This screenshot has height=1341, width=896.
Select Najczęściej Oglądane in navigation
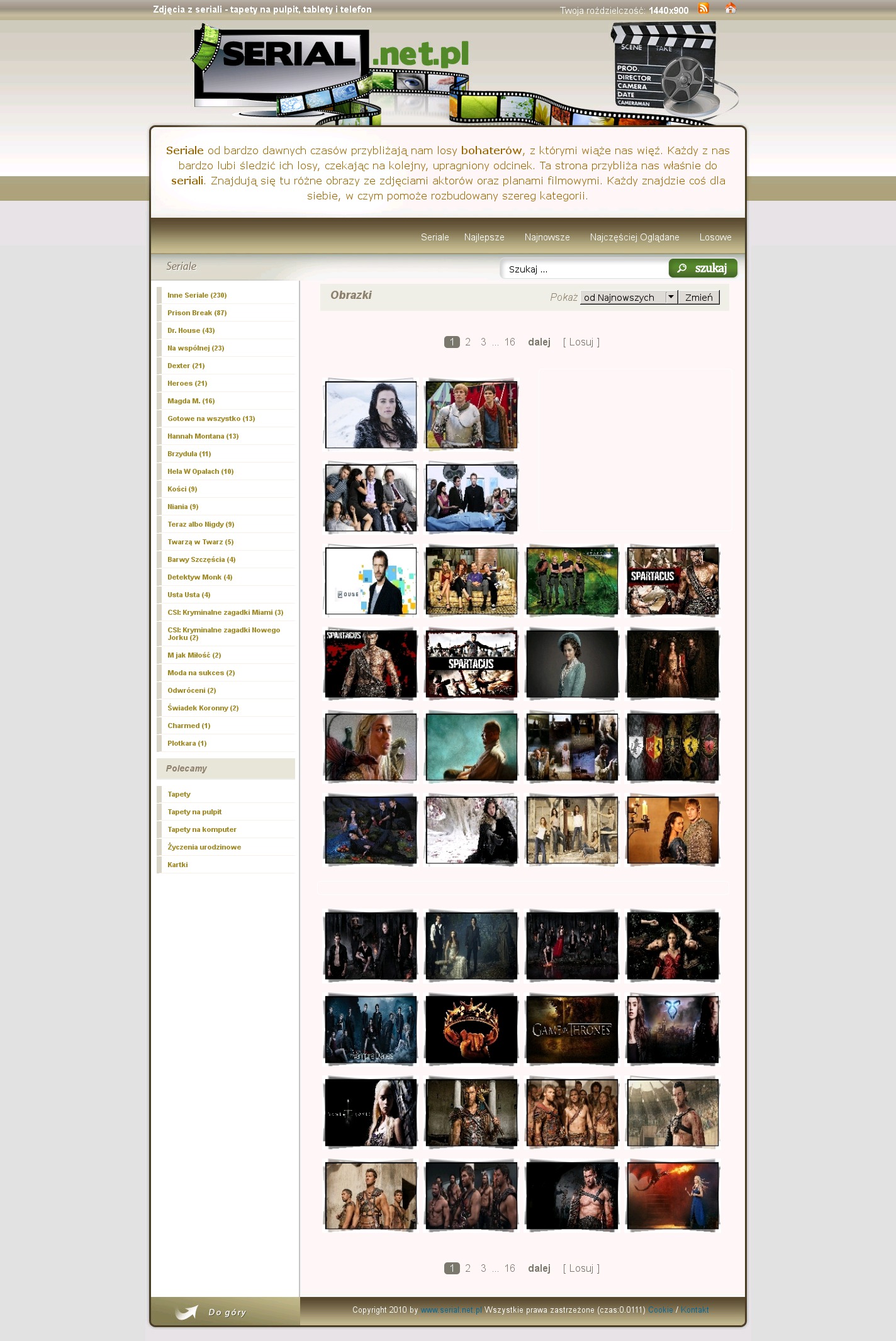pyautogui.click(x=634, y=237)
